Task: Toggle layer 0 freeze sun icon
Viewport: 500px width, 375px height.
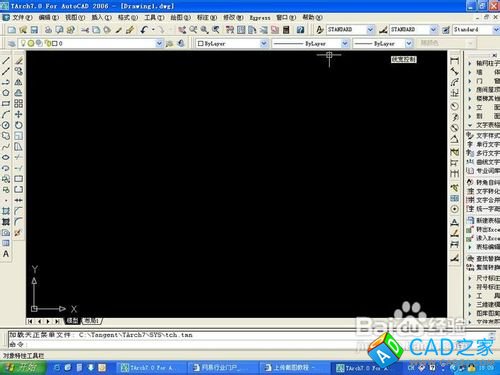Action: pos(31,43)
